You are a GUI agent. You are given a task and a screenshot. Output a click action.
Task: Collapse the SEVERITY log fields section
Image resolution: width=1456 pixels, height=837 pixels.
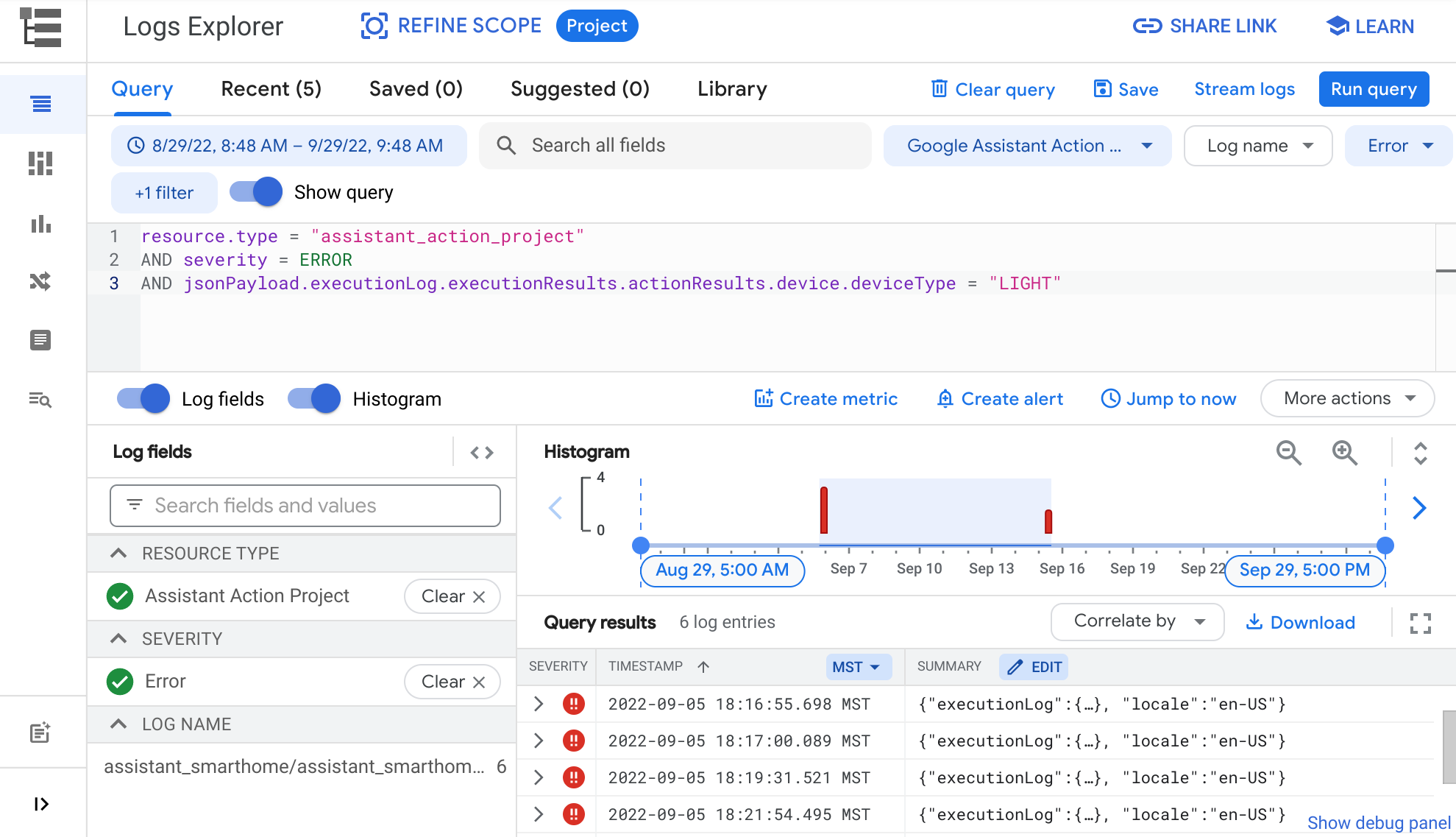[119, 638]
